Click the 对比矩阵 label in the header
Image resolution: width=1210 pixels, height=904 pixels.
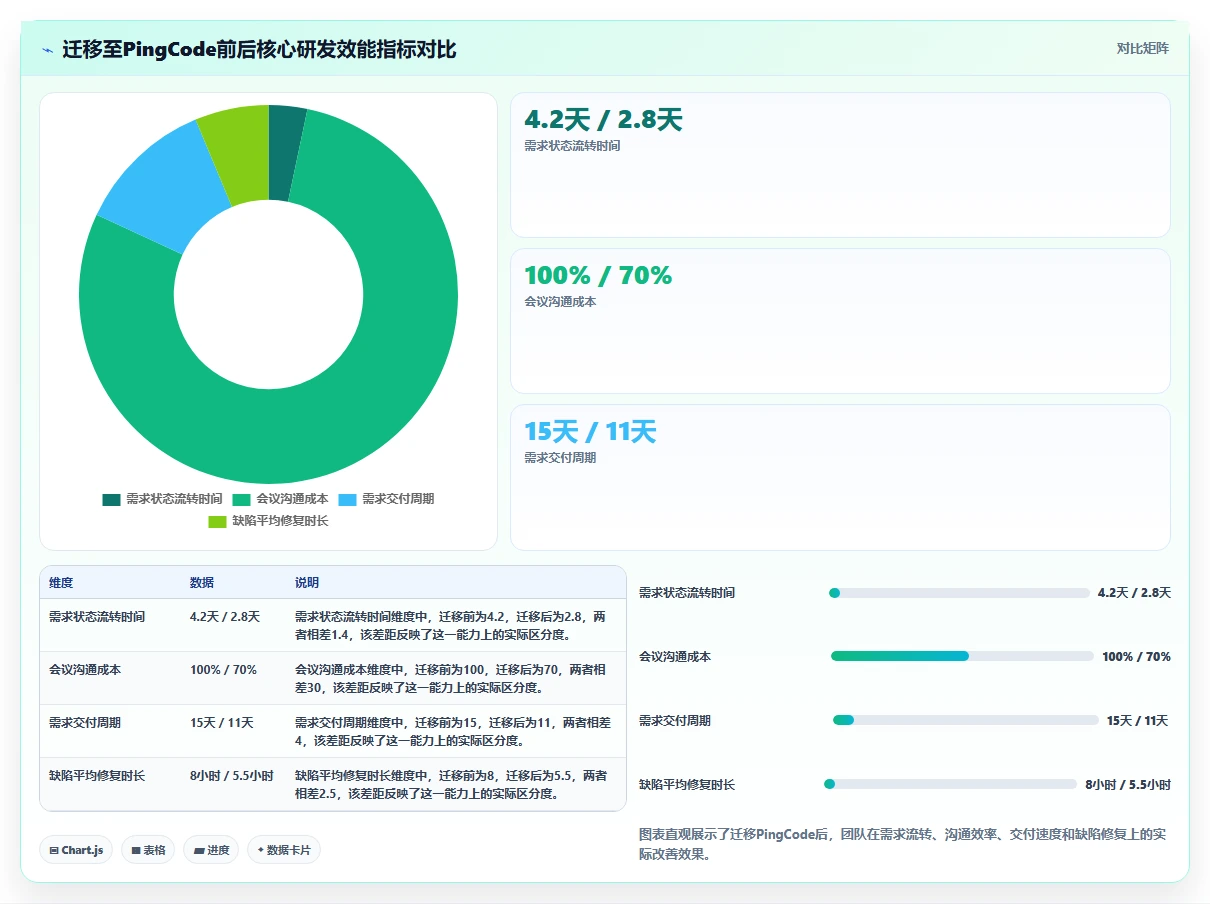click(1143, 48)
